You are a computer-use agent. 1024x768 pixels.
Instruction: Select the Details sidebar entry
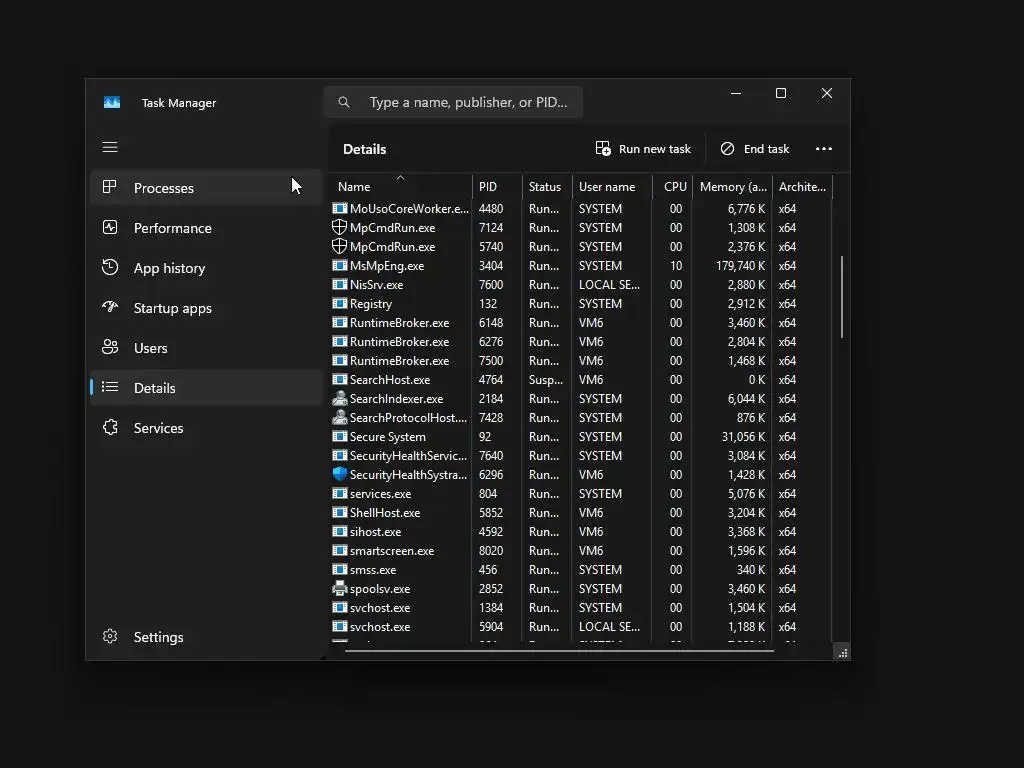(x=206, y=387)
